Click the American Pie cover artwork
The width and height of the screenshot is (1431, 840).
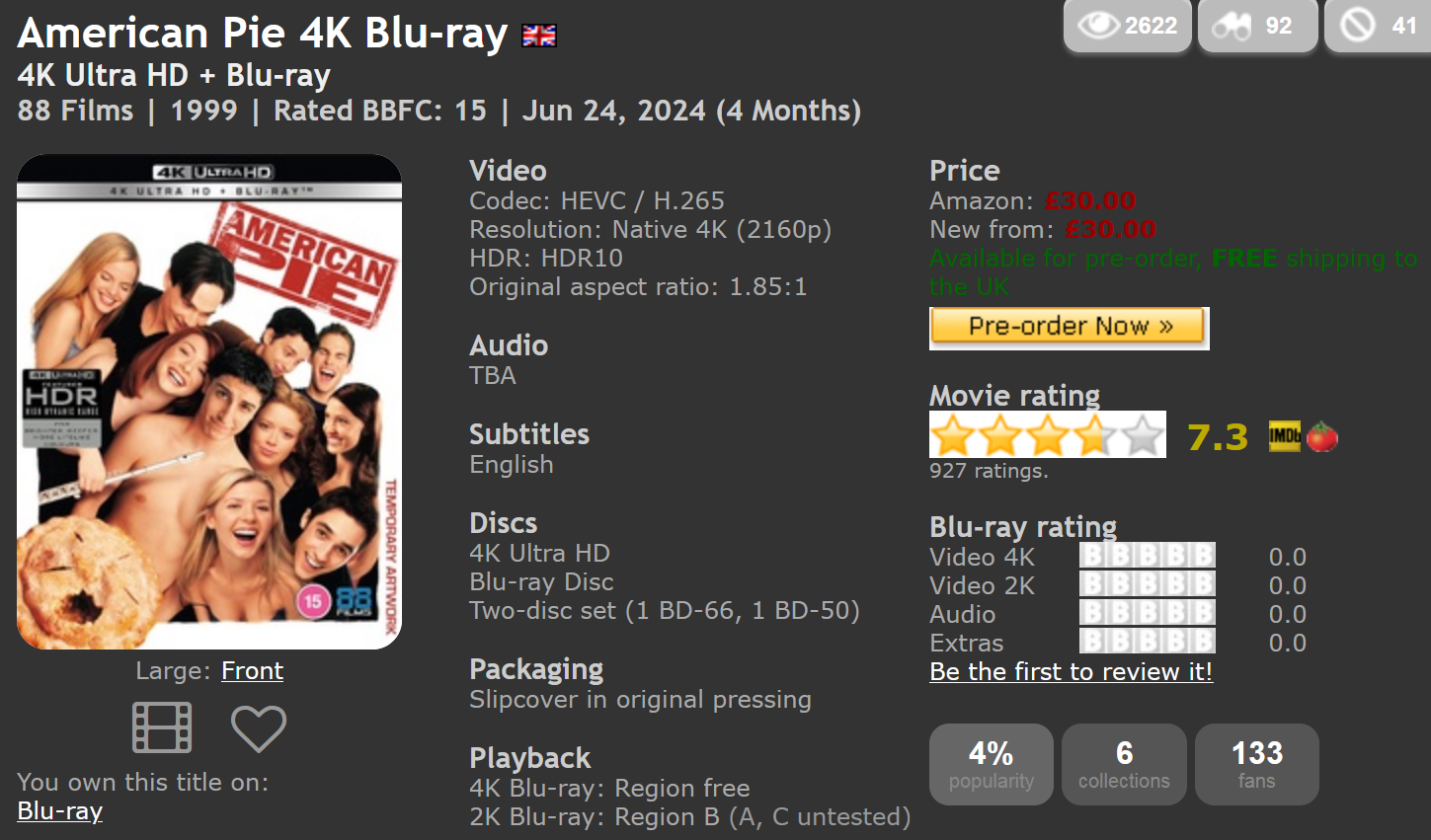pyautogui.click(x=209, y=402)
